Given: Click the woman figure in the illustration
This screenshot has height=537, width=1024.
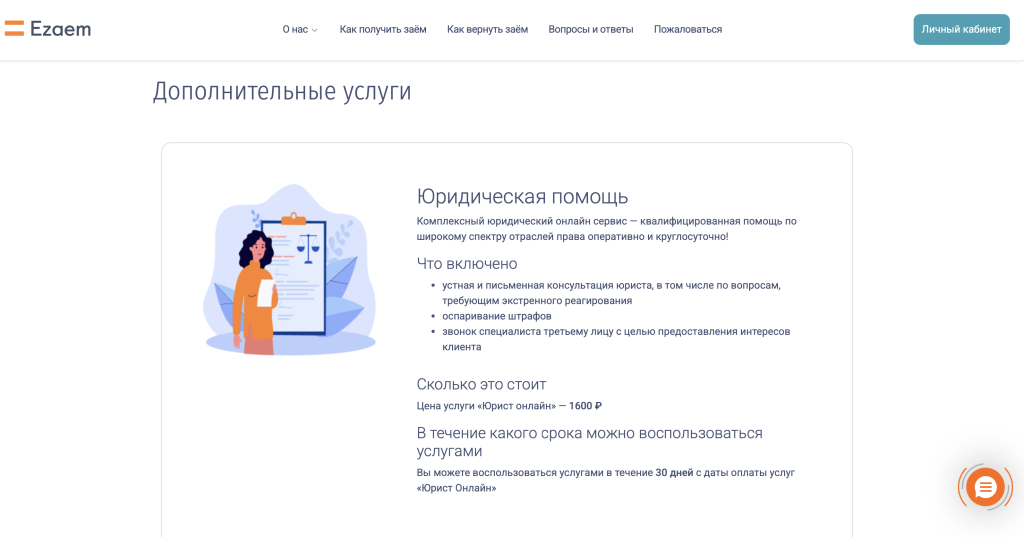Looking at the screenshot, I should click(256, 290).
